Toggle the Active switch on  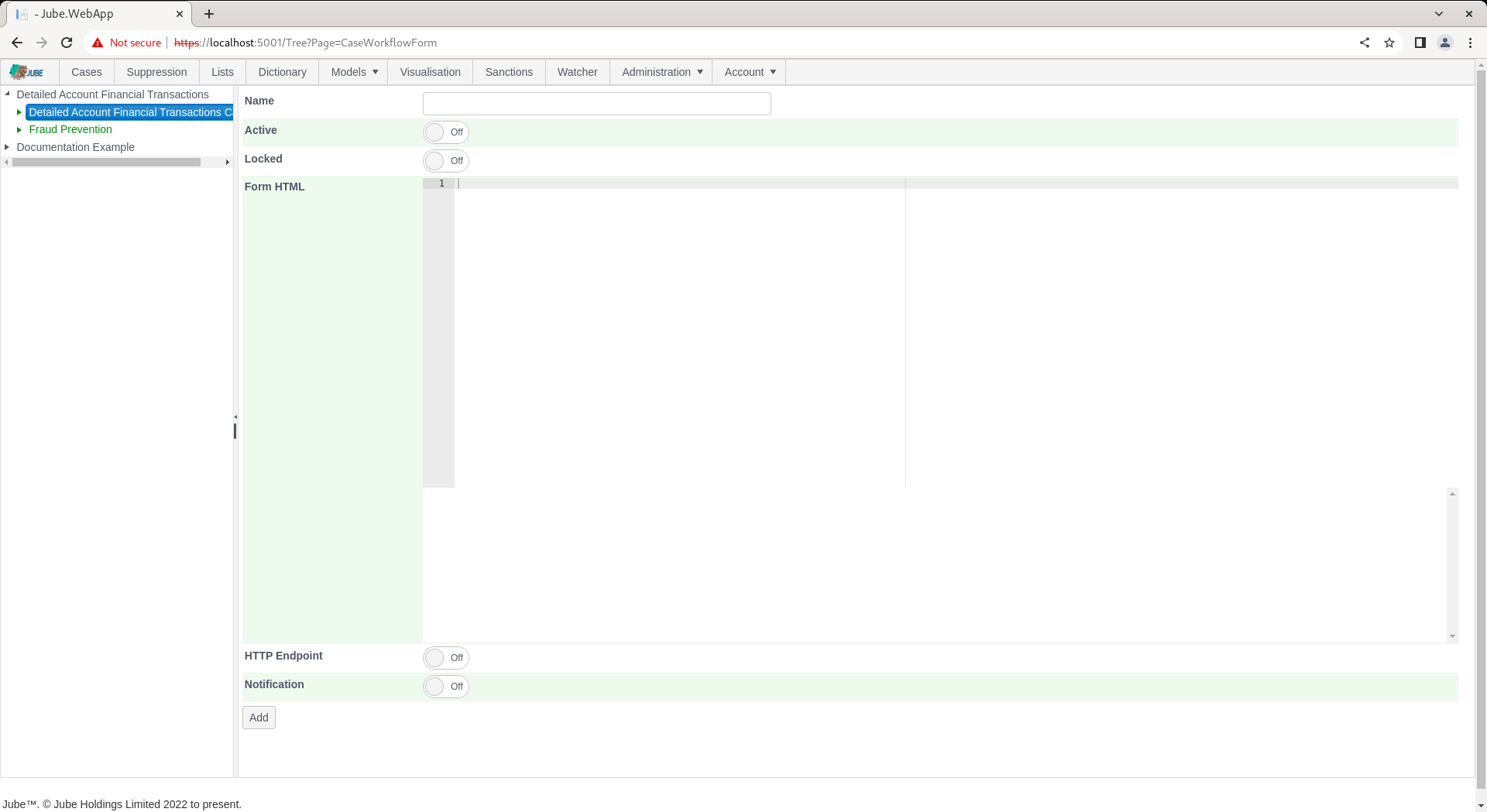(446, 132)
